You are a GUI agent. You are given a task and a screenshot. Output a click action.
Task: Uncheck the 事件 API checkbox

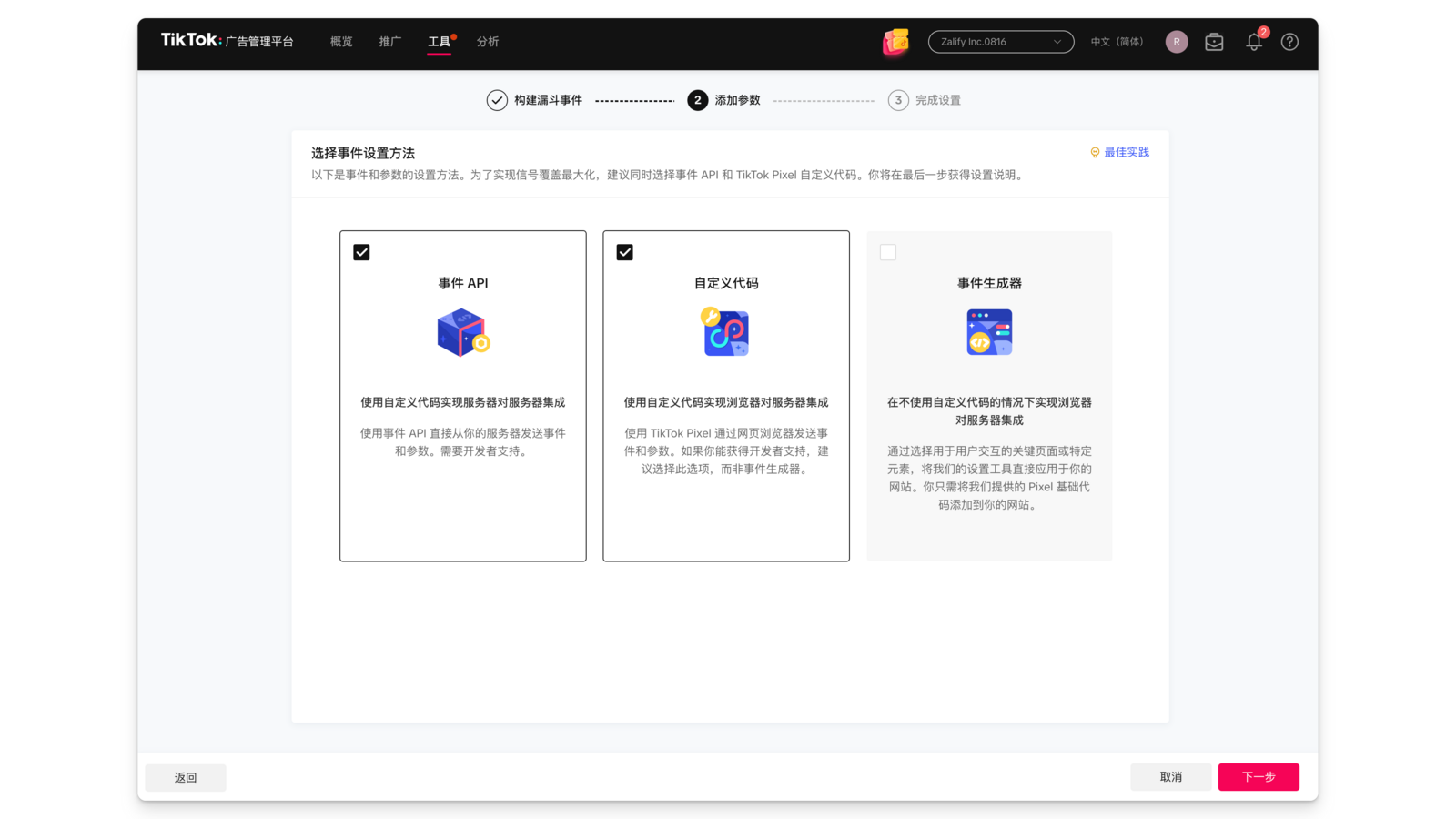click(x=361, y=252)
